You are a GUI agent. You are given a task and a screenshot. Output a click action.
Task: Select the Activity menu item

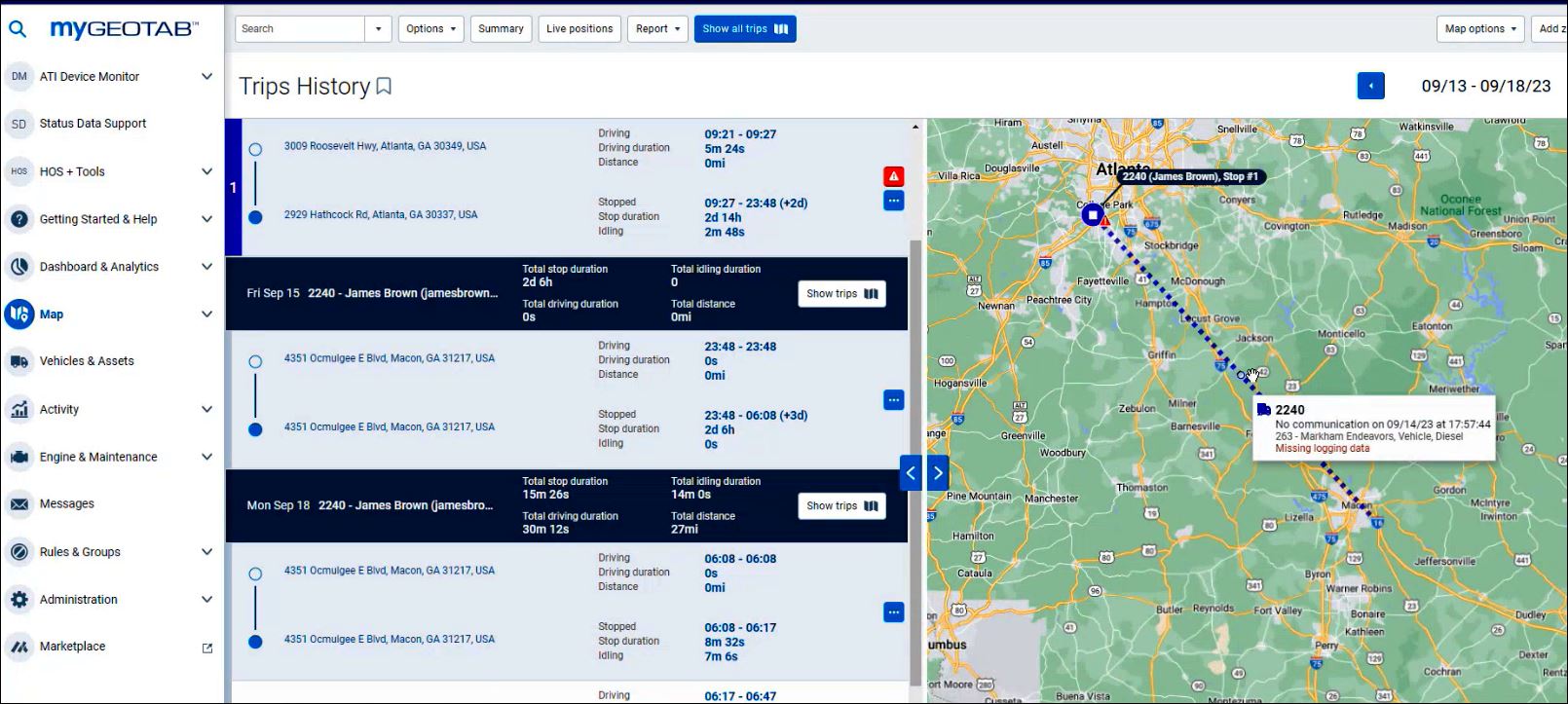(59, 410)
